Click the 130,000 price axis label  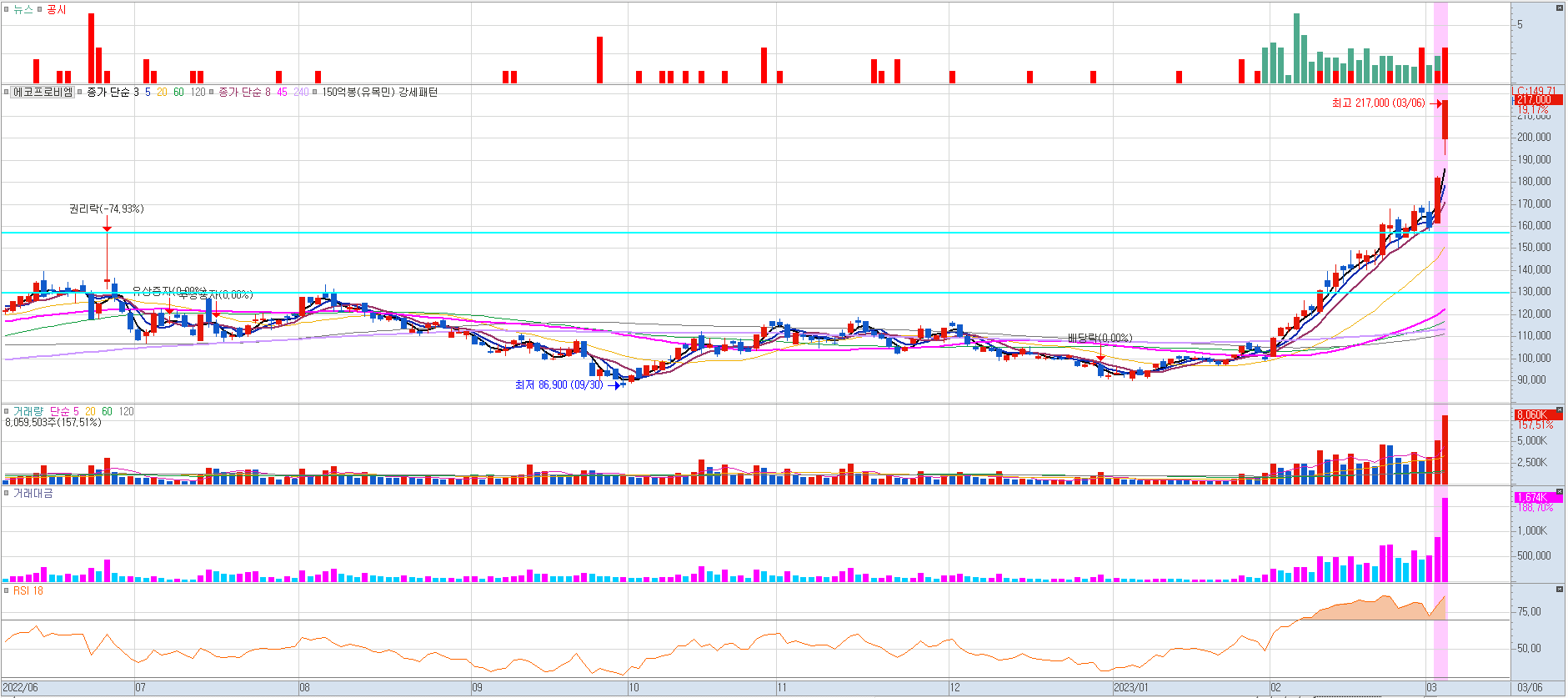(x=1534, y=292)
